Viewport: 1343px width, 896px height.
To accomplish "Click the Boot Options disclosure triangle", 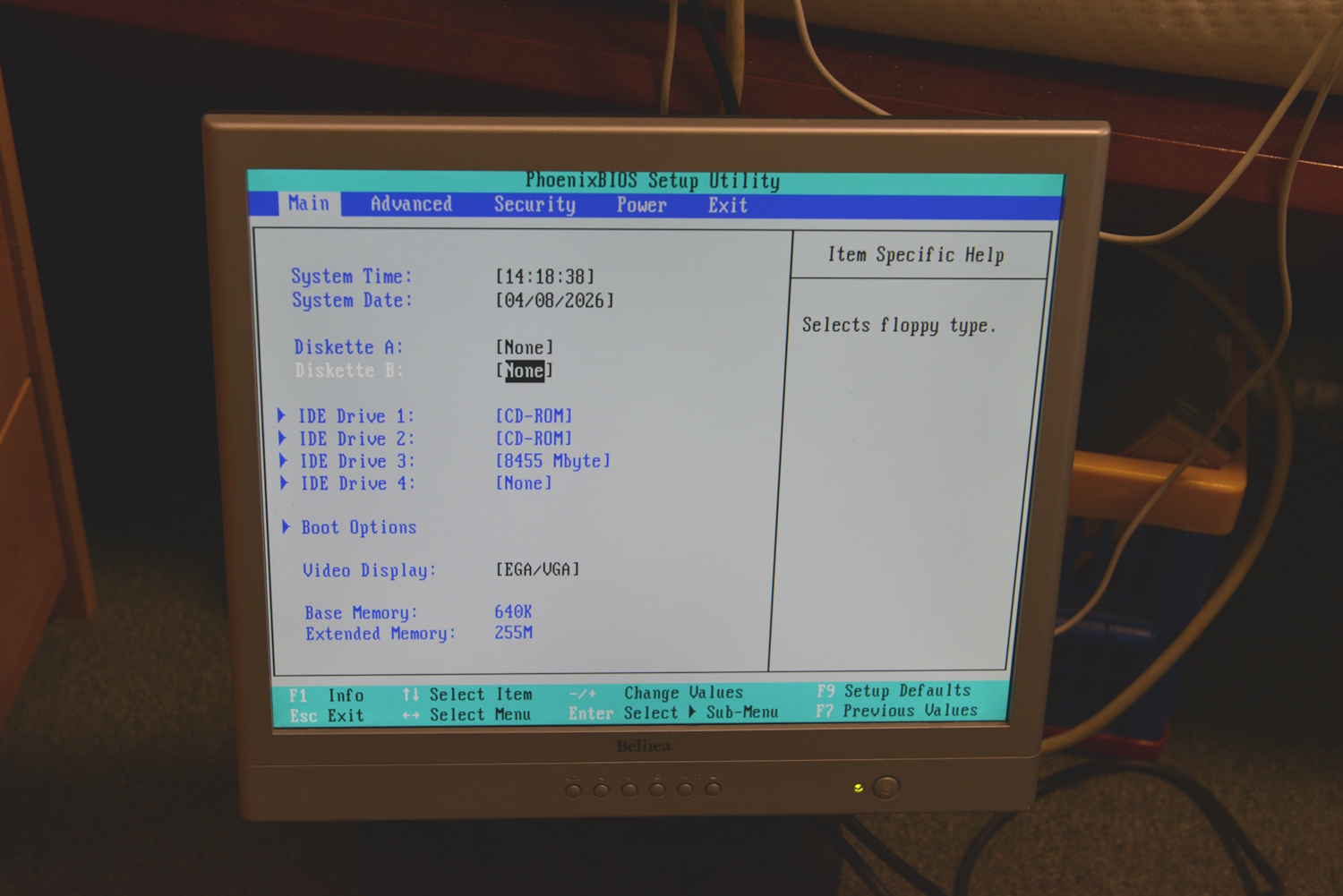I will [x=287, y=527].
